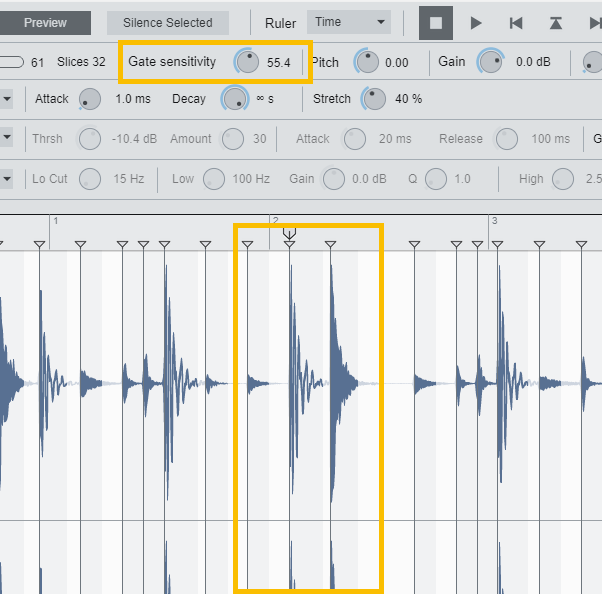The height and width of the screenshot is (594, 602).
Task: Click the Attack knob at 1.0 ms
Action: pyautogui.click(x=90, y=99)
